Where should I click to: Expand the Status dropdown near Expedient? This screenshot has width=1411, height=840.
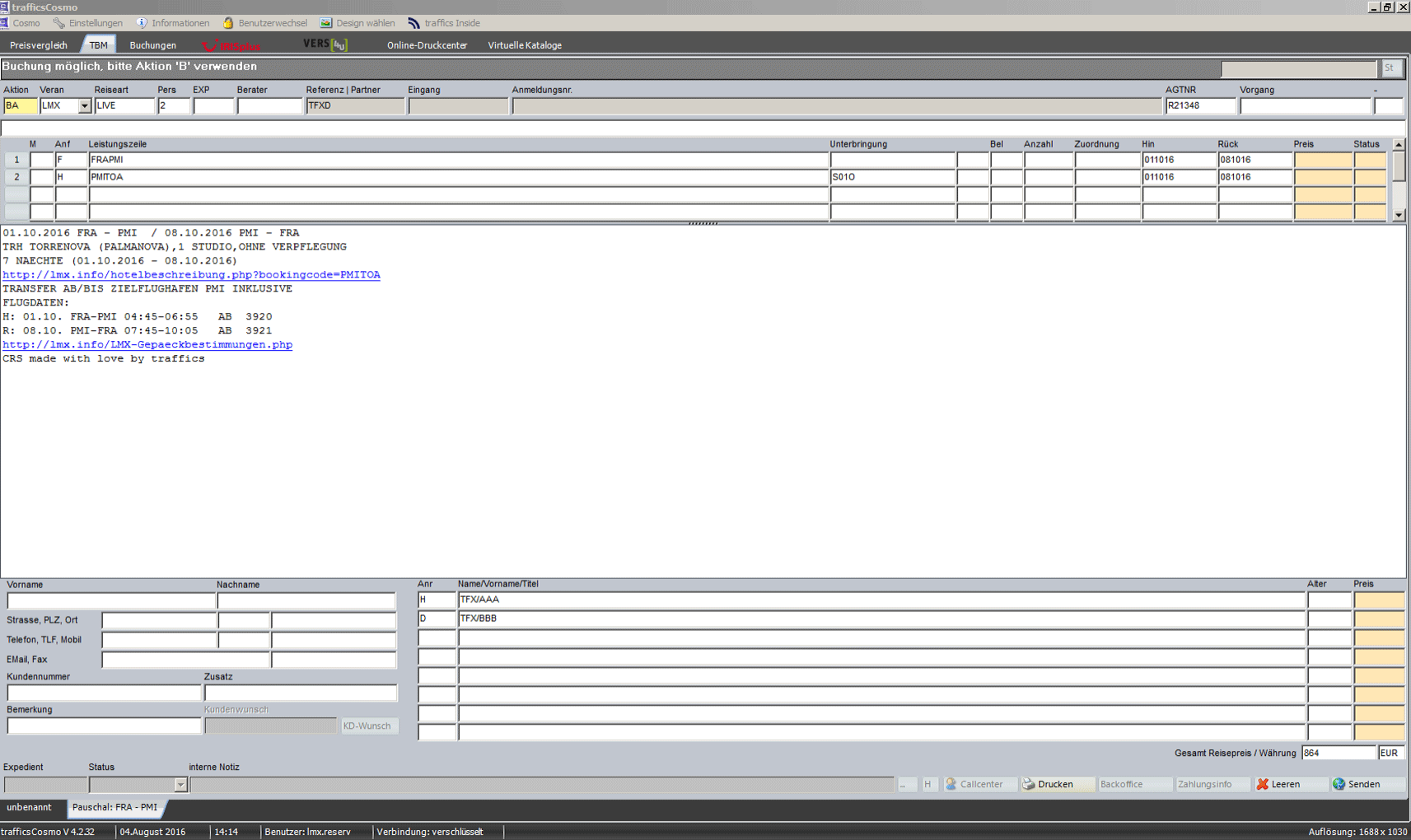pos(180,785)
